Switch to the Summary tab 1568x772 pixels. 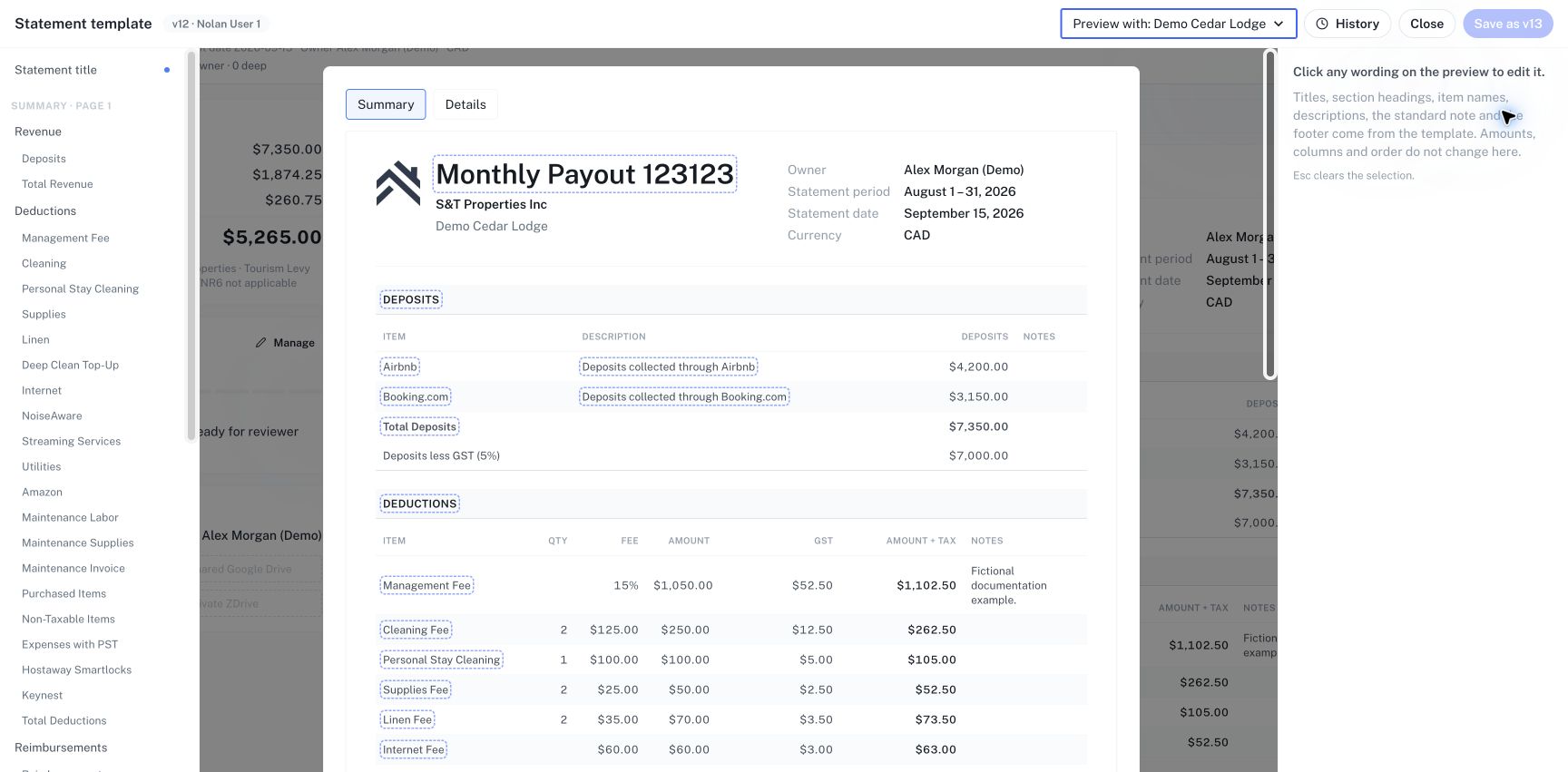point(386,104)
